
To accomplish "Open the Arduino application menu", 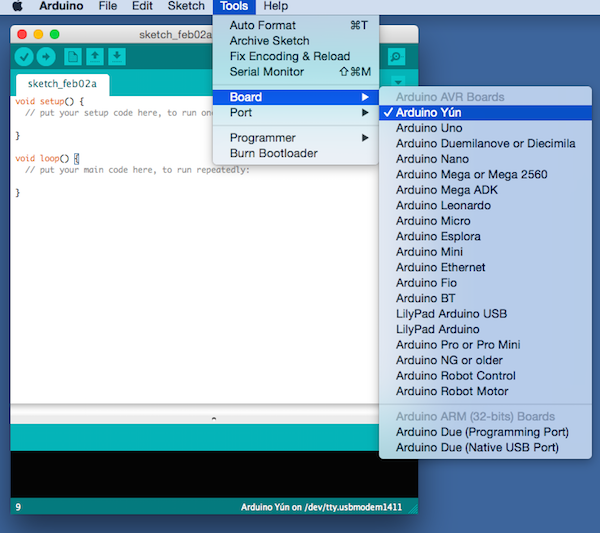I will coord(61,6).
